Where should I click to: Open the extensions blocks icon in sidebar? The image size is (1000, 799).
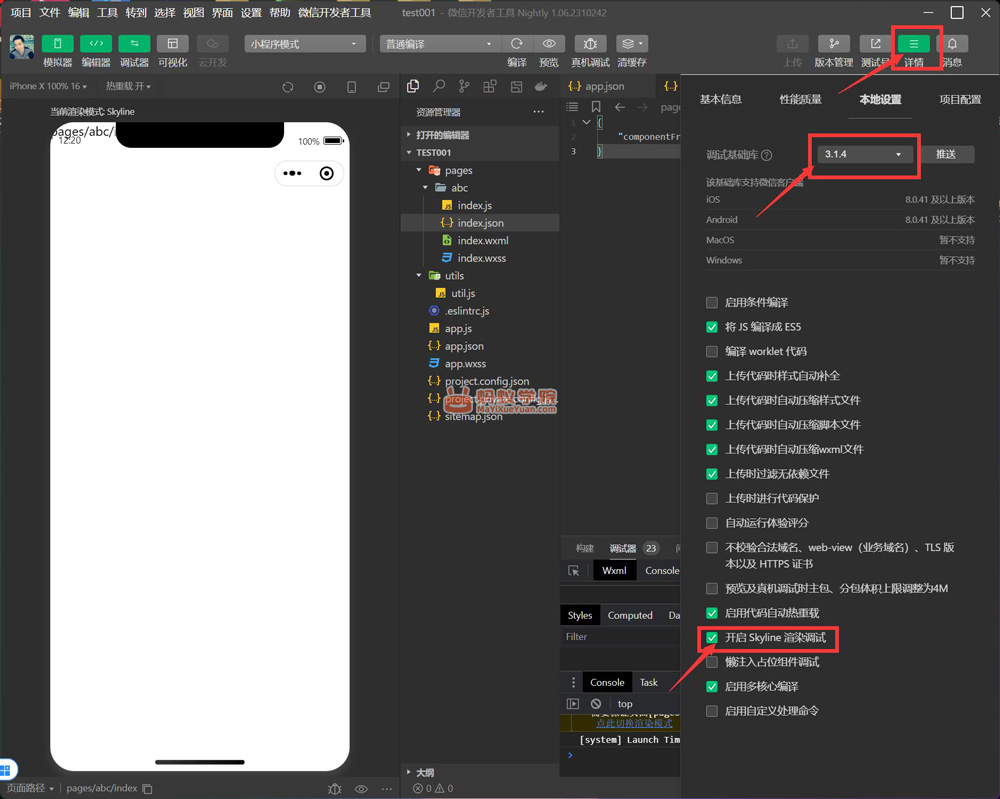click(490, 86)
